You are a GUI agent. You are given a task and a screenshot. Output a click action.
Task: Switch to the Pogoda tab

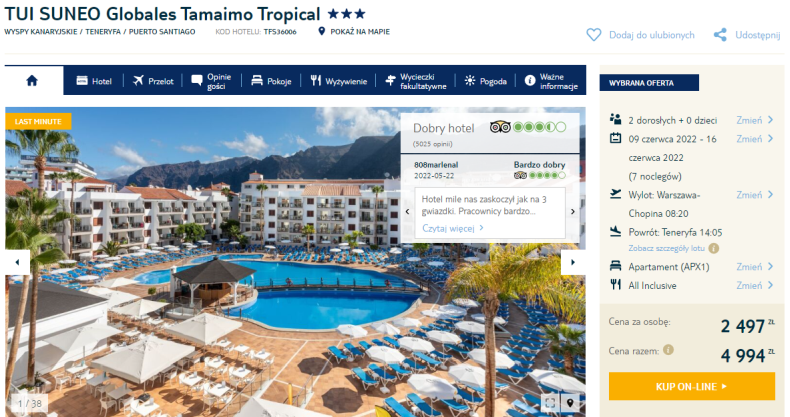point(486,81)
